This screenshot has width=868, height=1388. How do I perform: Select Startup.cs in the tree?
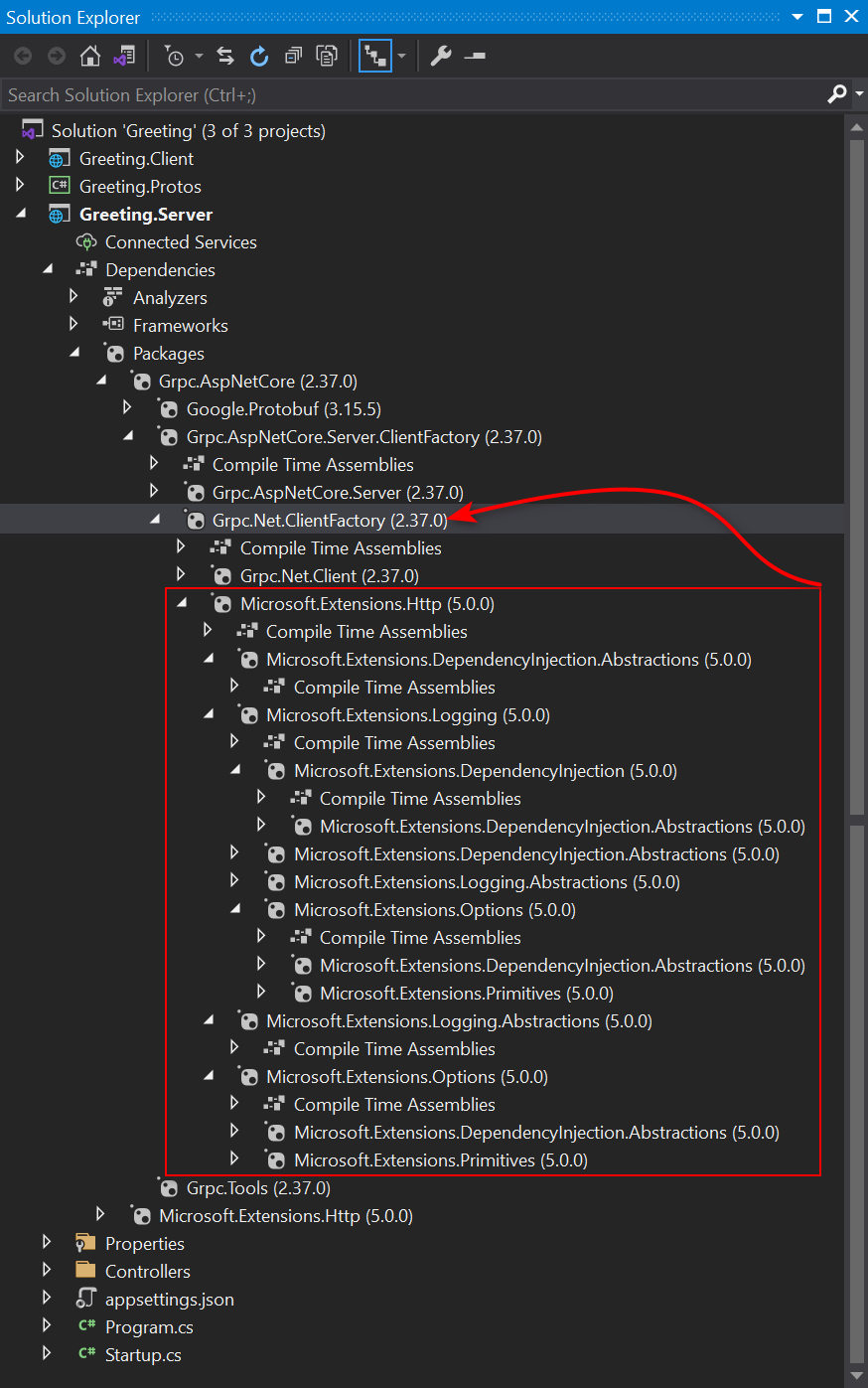[x=143, y=1354]
